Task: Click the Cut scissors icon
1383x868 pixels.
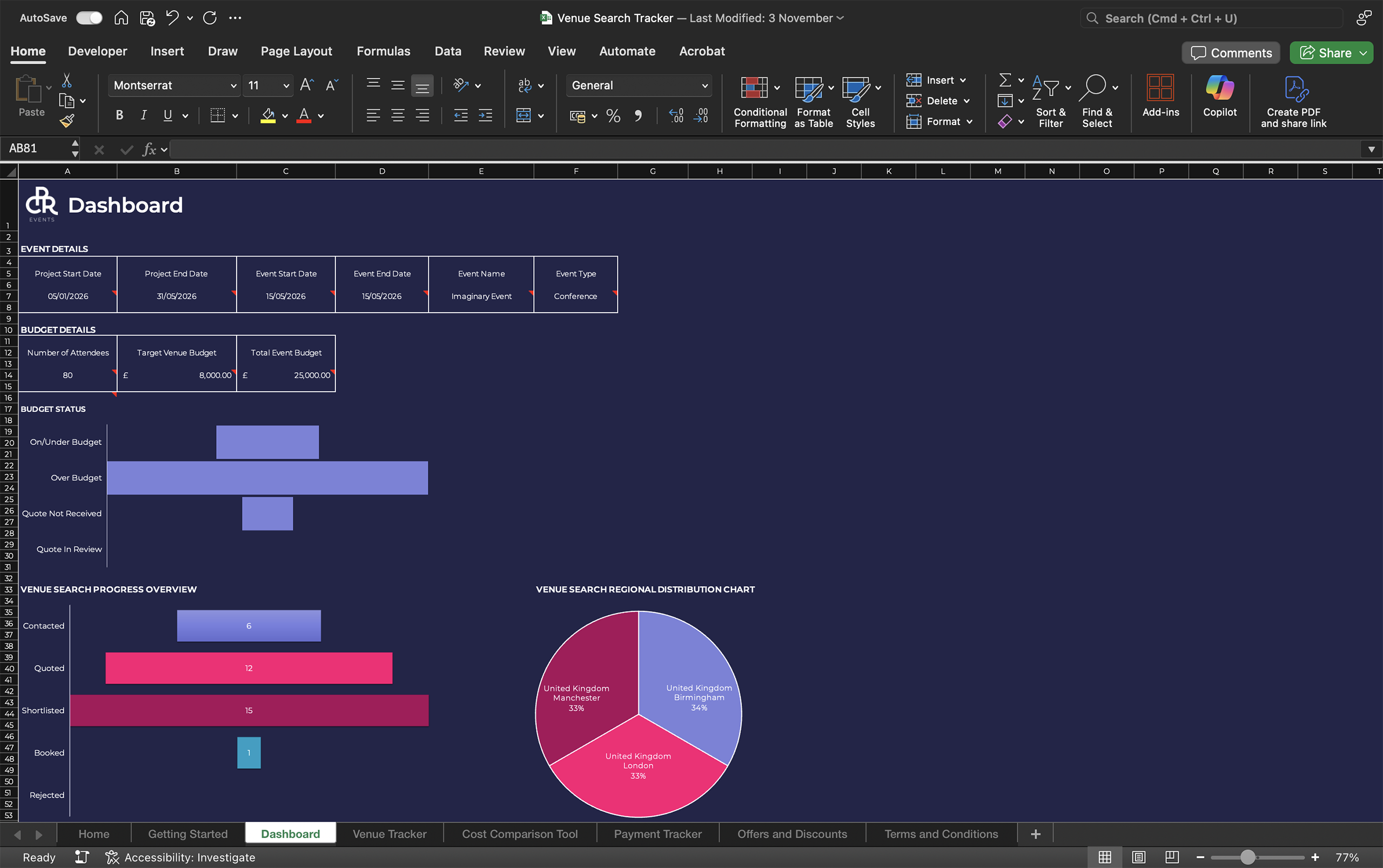Action: [66, 80]
